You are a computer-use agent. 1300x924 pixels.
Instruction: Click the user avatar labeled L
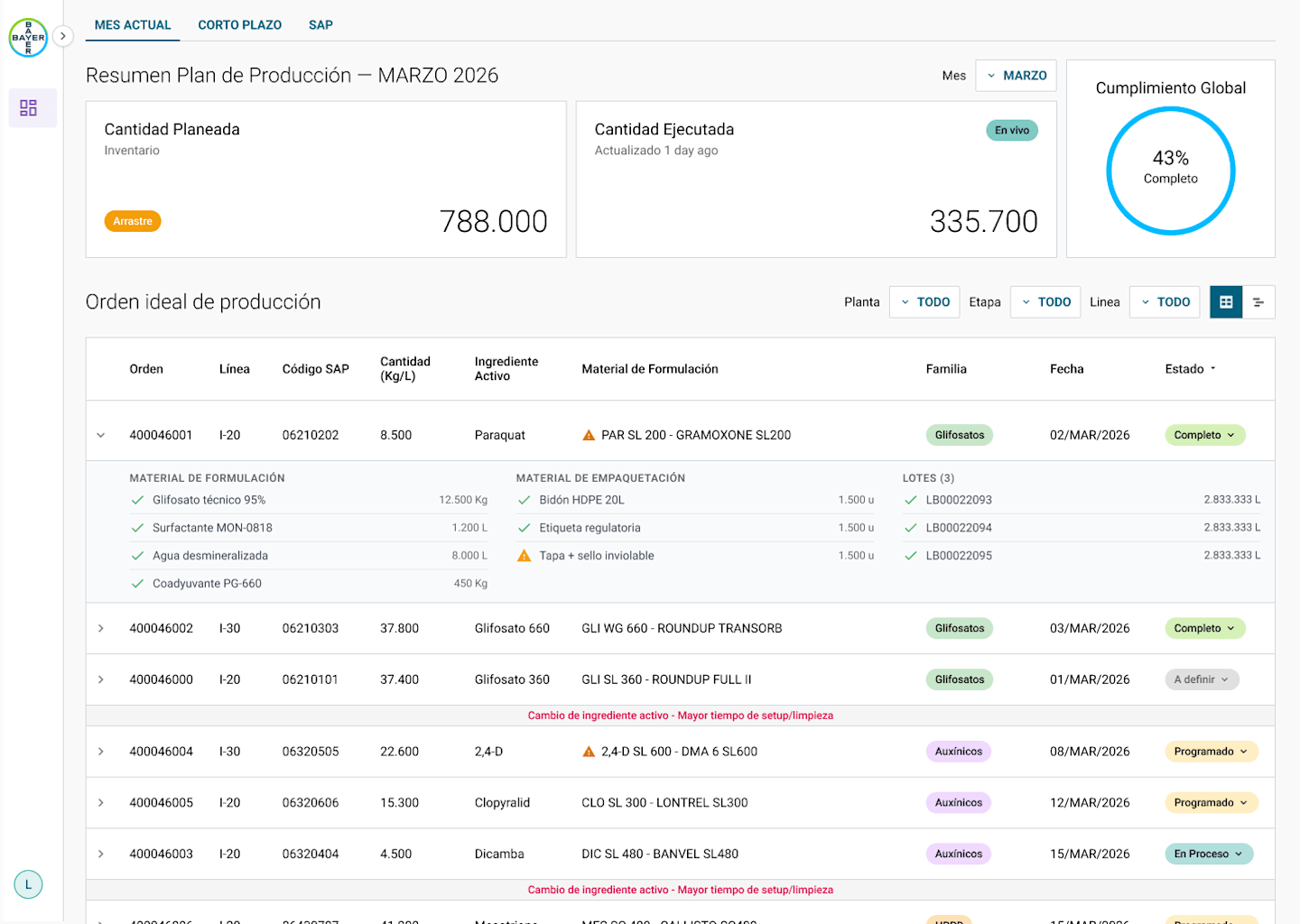(28, 884)
